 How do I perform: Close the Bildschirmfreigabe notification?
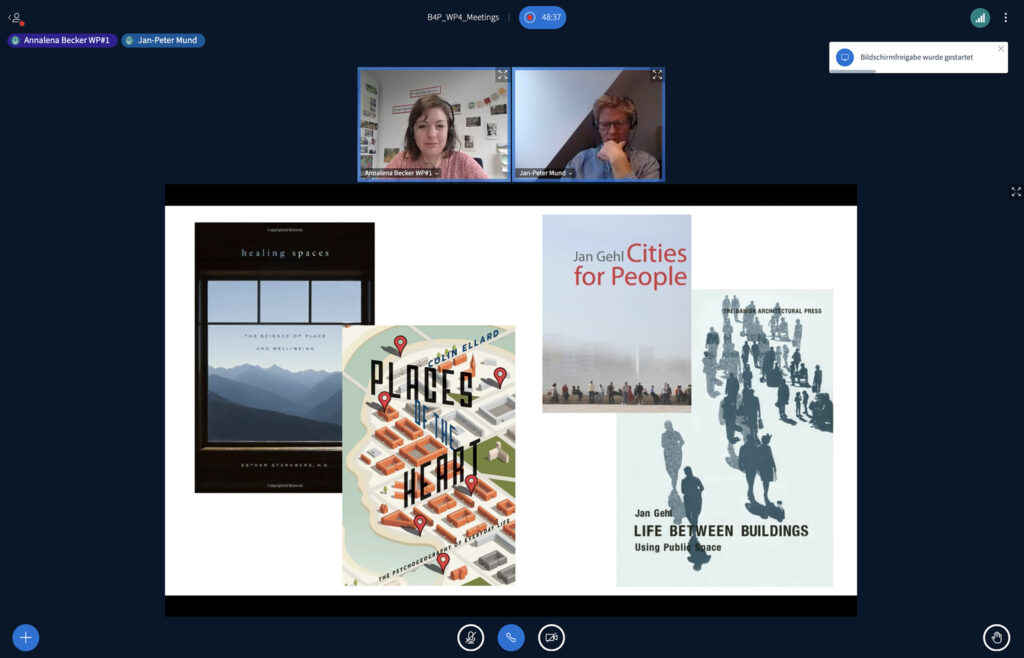(1000, 49)
